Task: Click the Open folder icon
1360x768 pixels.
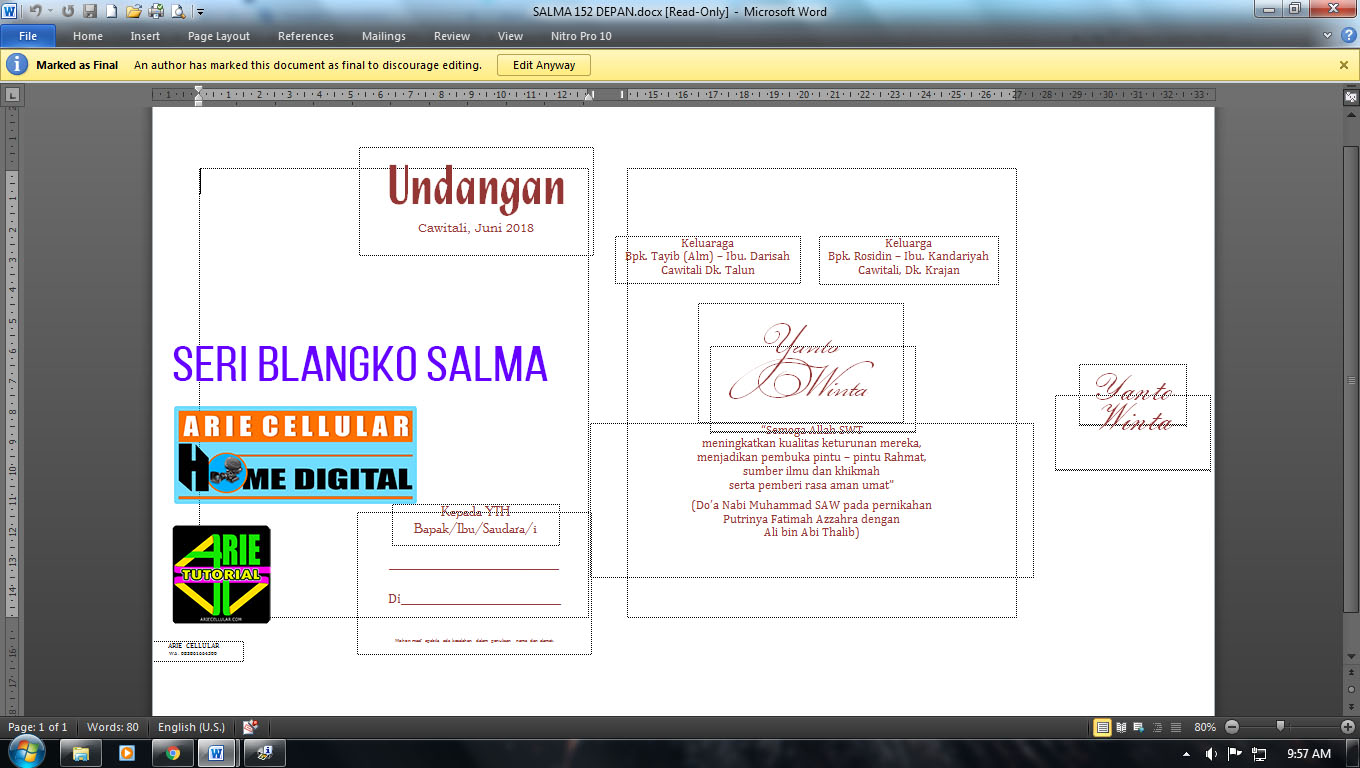Action: [x=134, y=11]
